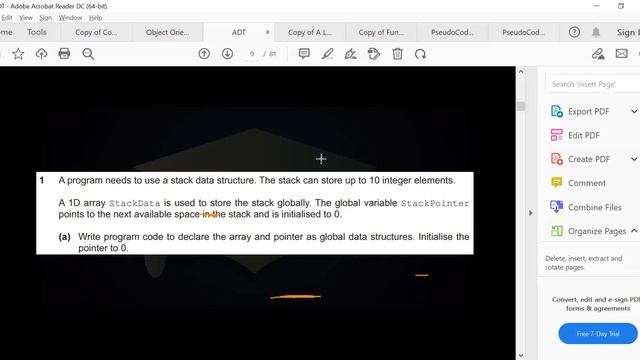The height and width of the screenshot is (360, 640).
Task: Expand the Create PDF options chevron
Action: [634, 159]
